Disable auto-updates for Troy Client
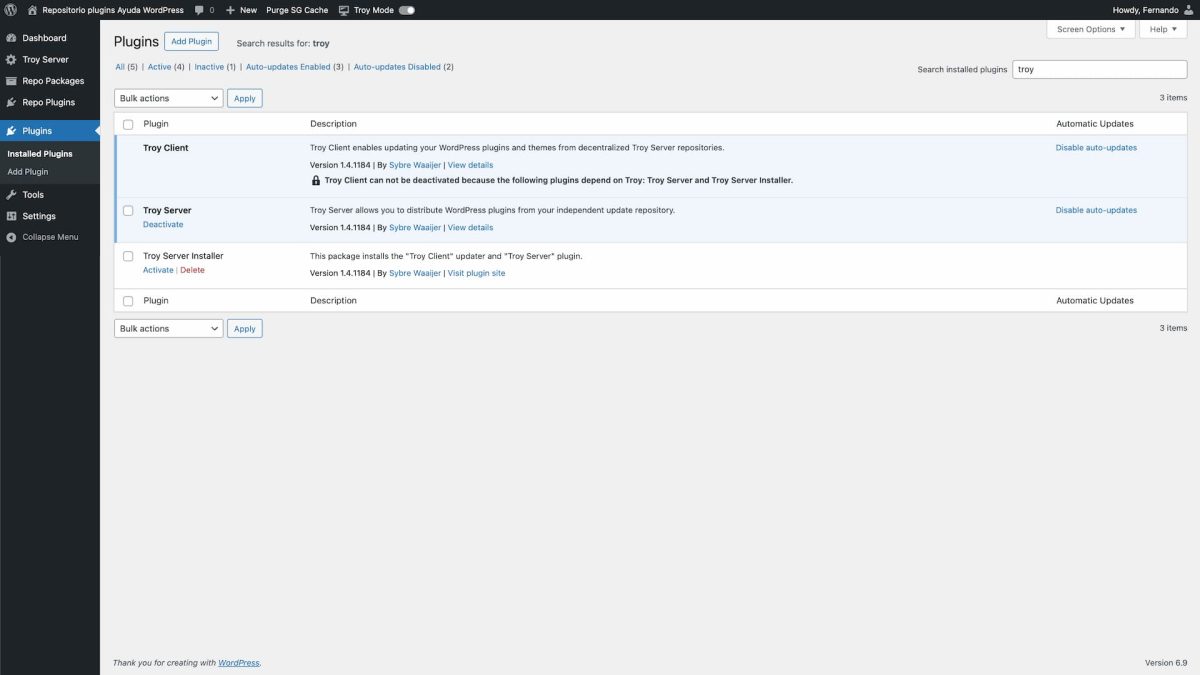Viewport: 1200px width, 675px height. tap(1096, 148)
